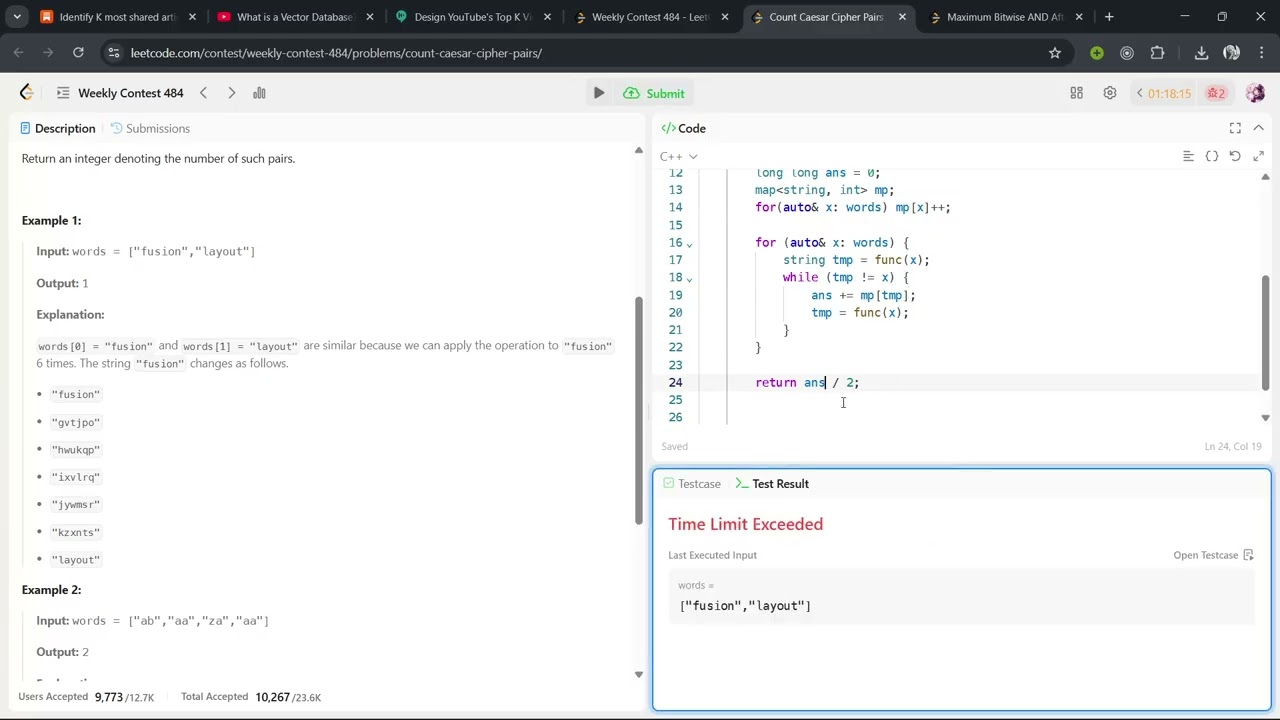
Task: Switch to the Submissions tab
Action: point(150,128)
